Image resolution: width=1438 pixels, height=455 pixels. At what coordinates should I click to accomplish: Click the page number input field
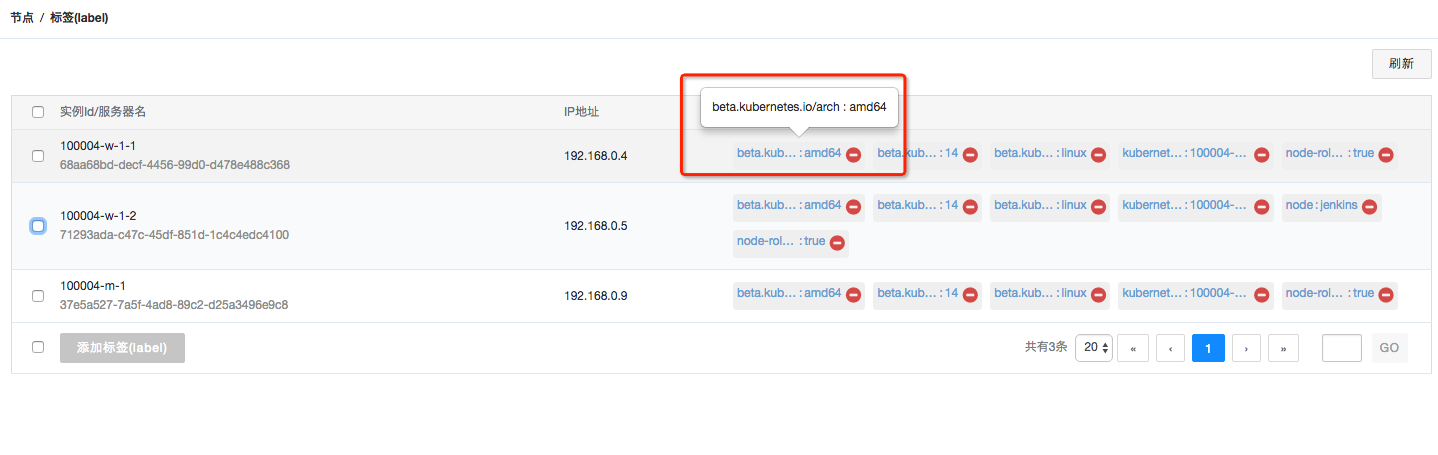[x=1341, y=348]
